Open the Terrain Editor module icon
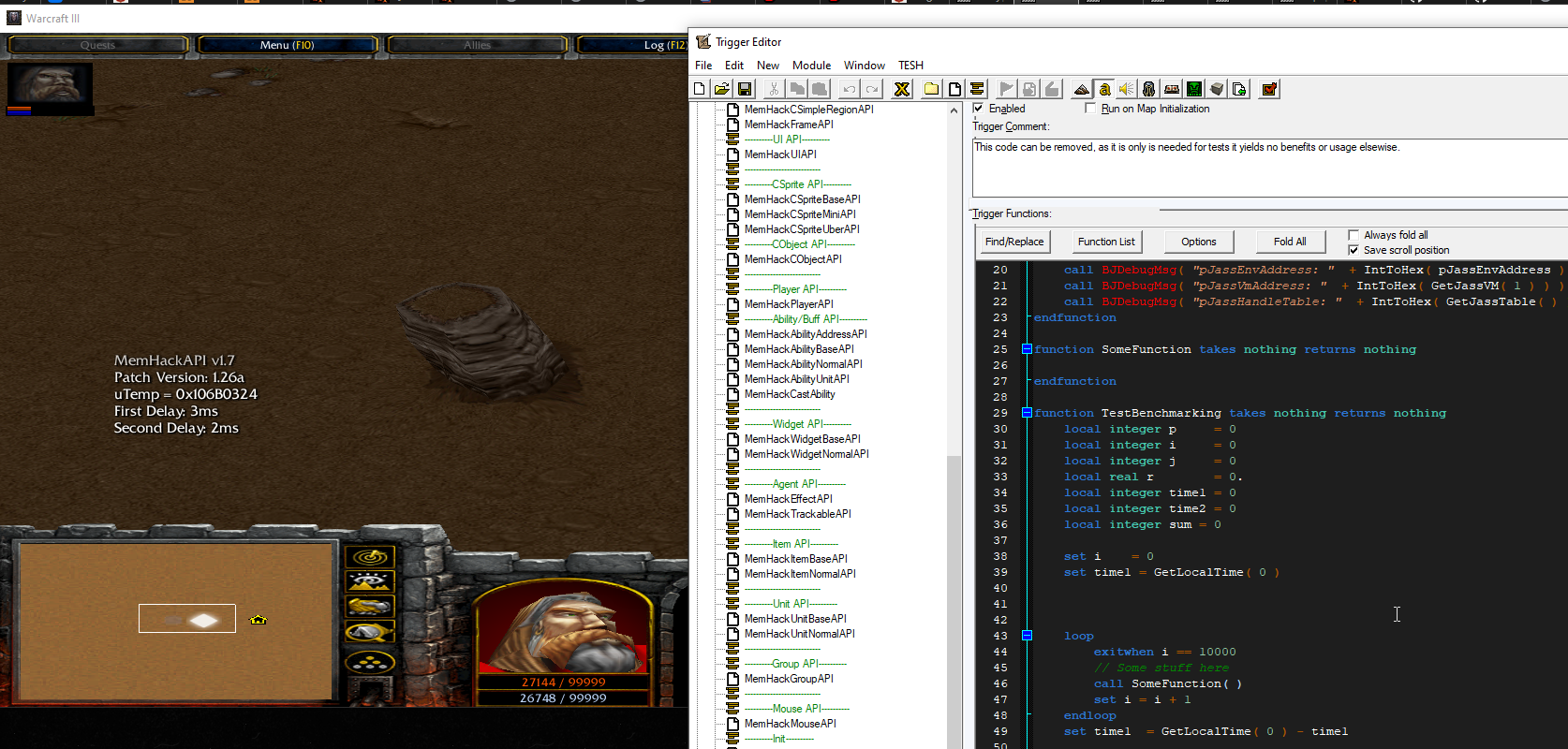This screenshot has width=1568, height=749. 1082,89
